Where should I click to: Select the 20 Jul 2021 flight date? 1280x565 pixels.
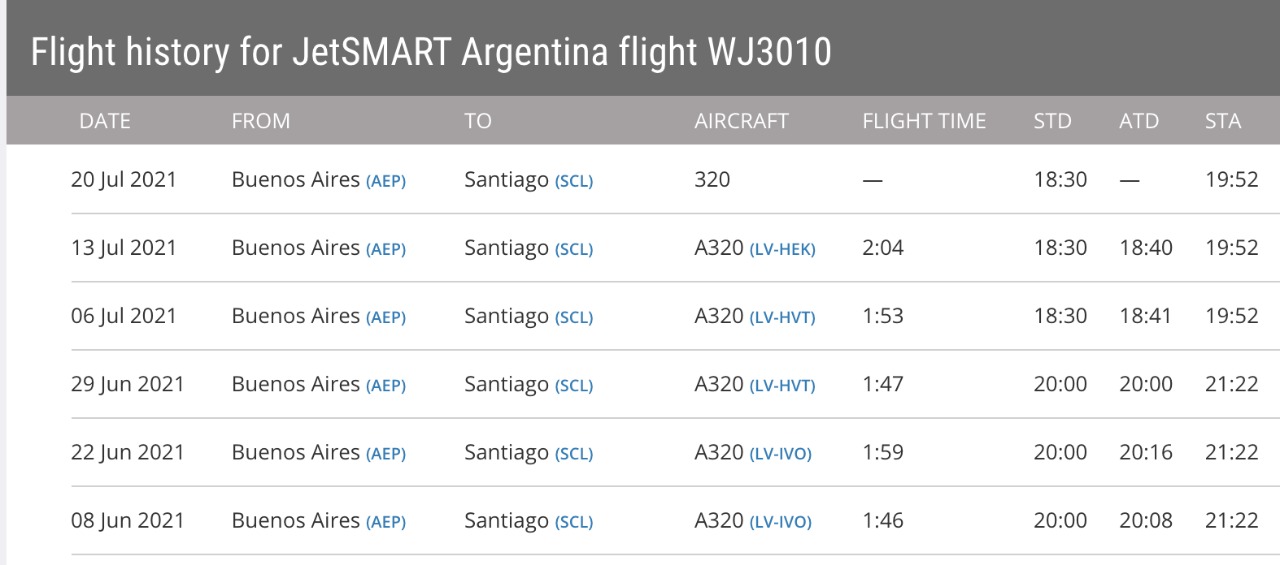click(x=124, y=180)
